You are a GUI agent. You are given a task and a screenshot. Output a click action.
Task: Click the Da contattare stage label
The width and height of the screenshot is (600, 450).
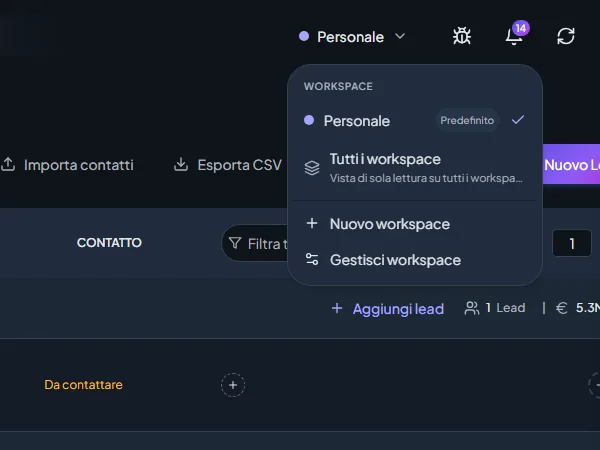tap(83, 385)
